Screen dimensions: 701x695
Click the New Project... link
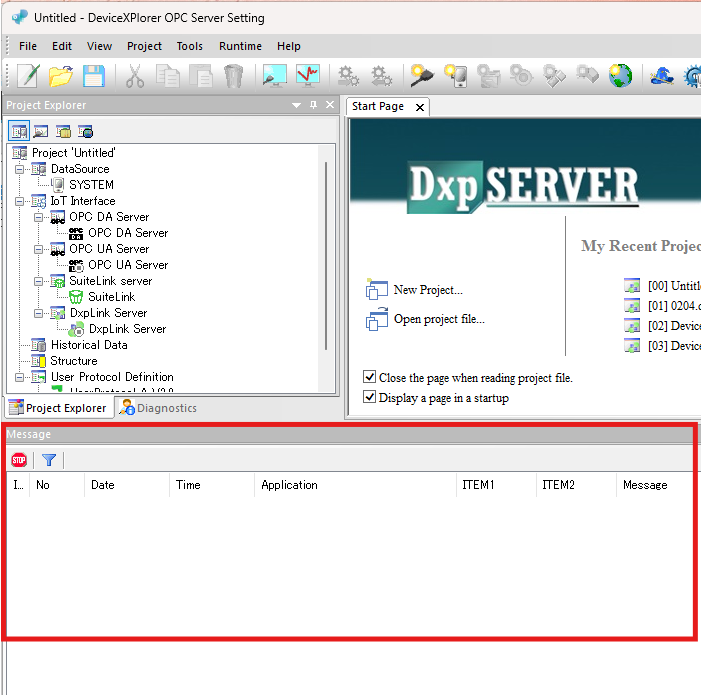click(x=428, y=290)
